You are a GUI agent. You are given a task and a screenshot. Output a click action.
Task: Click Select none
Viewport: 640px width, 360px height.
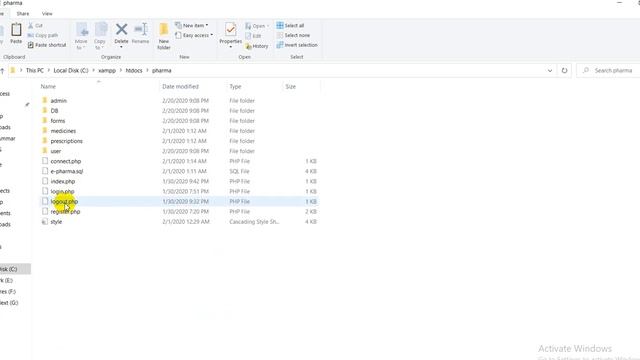pos(293,35)
